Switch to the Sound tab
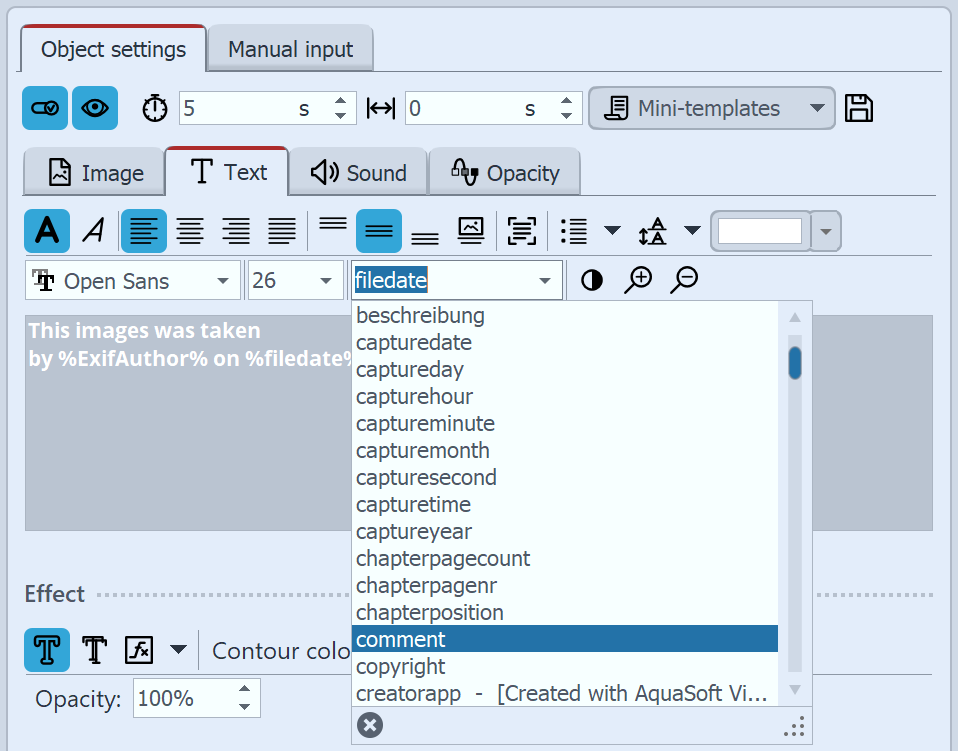 (357, 171)
